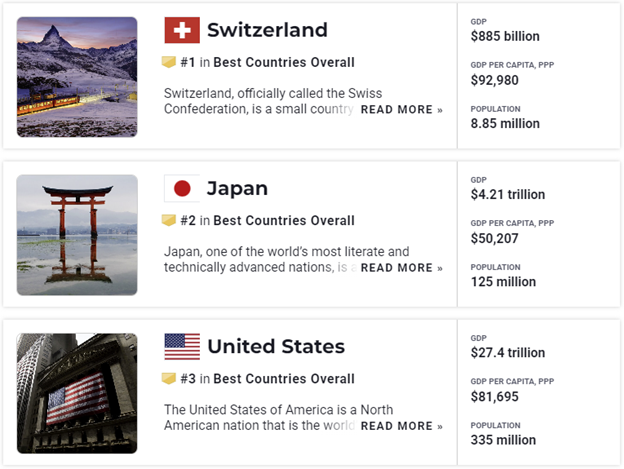
Task: Follow Best Countries Overall link under United States
Action: tap(284, 379)
